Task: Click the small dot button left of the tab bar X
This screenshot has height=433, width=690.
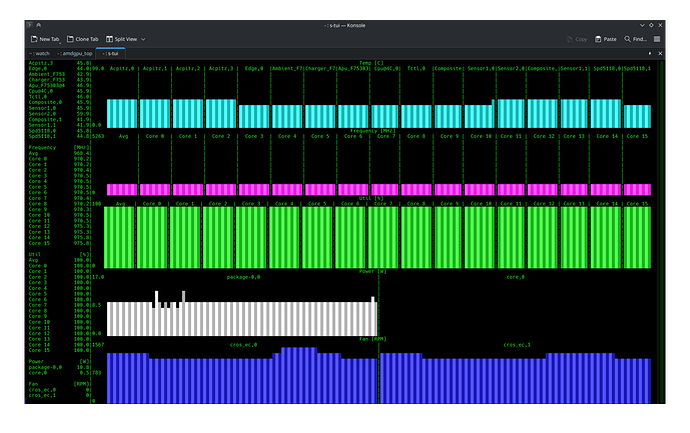Action: point(650,53)
